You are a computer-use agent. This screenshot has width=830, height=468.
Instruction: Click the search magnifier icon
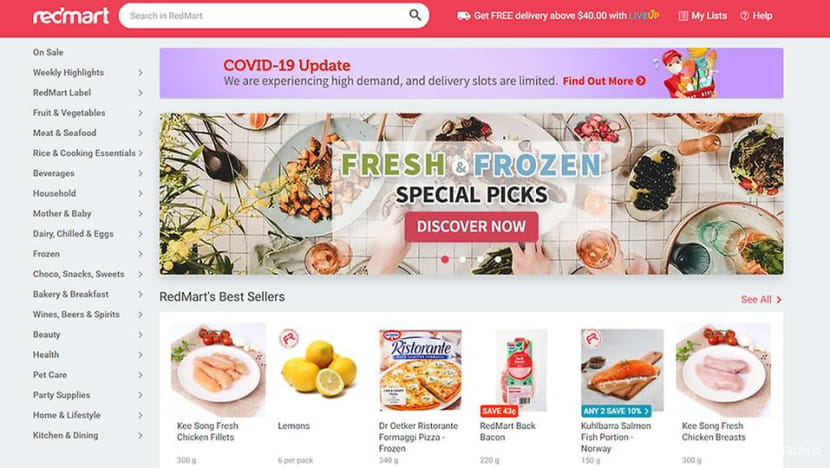415,15
